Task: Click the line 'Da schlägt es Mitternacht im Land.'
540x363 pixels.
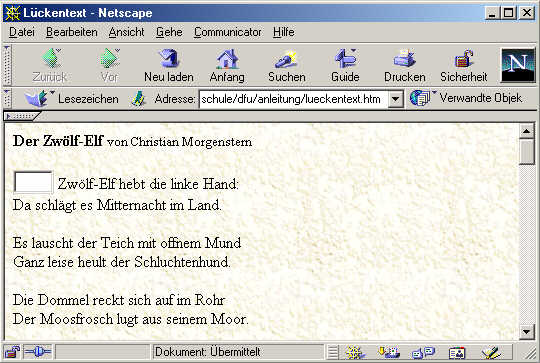Action: tap(117, 205)
